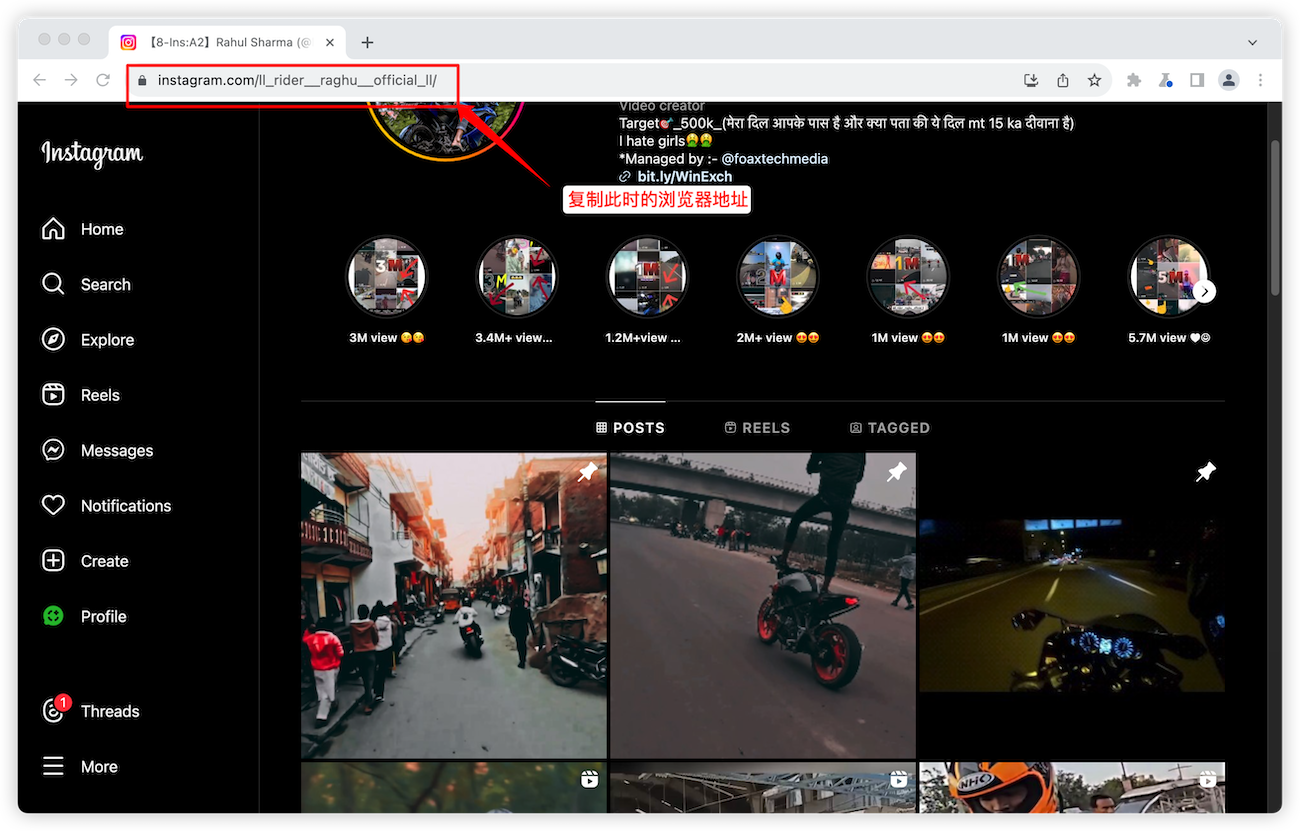
Task: Toggle the browser side panel
Action: pyautogui.click(x=1197, y=80)
